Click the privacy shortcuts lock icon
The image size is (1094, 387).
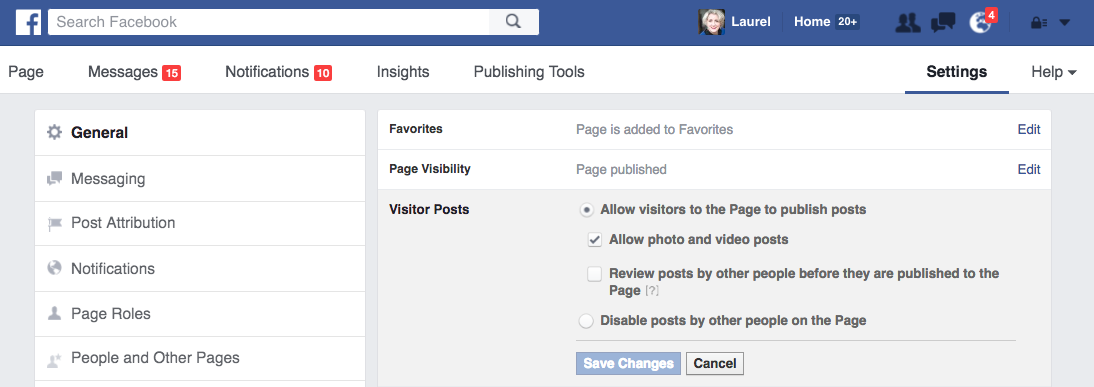(x=1038, y=22)
